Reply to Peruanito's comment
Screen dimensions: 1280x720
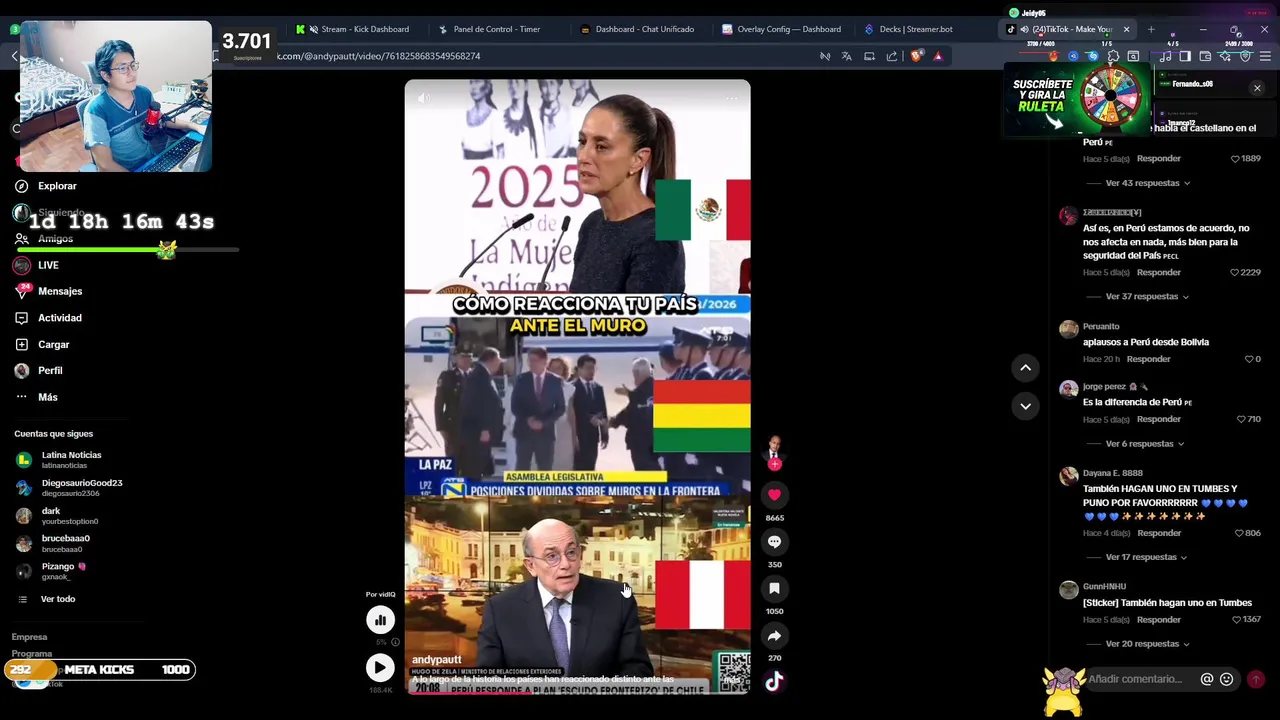1148,359
